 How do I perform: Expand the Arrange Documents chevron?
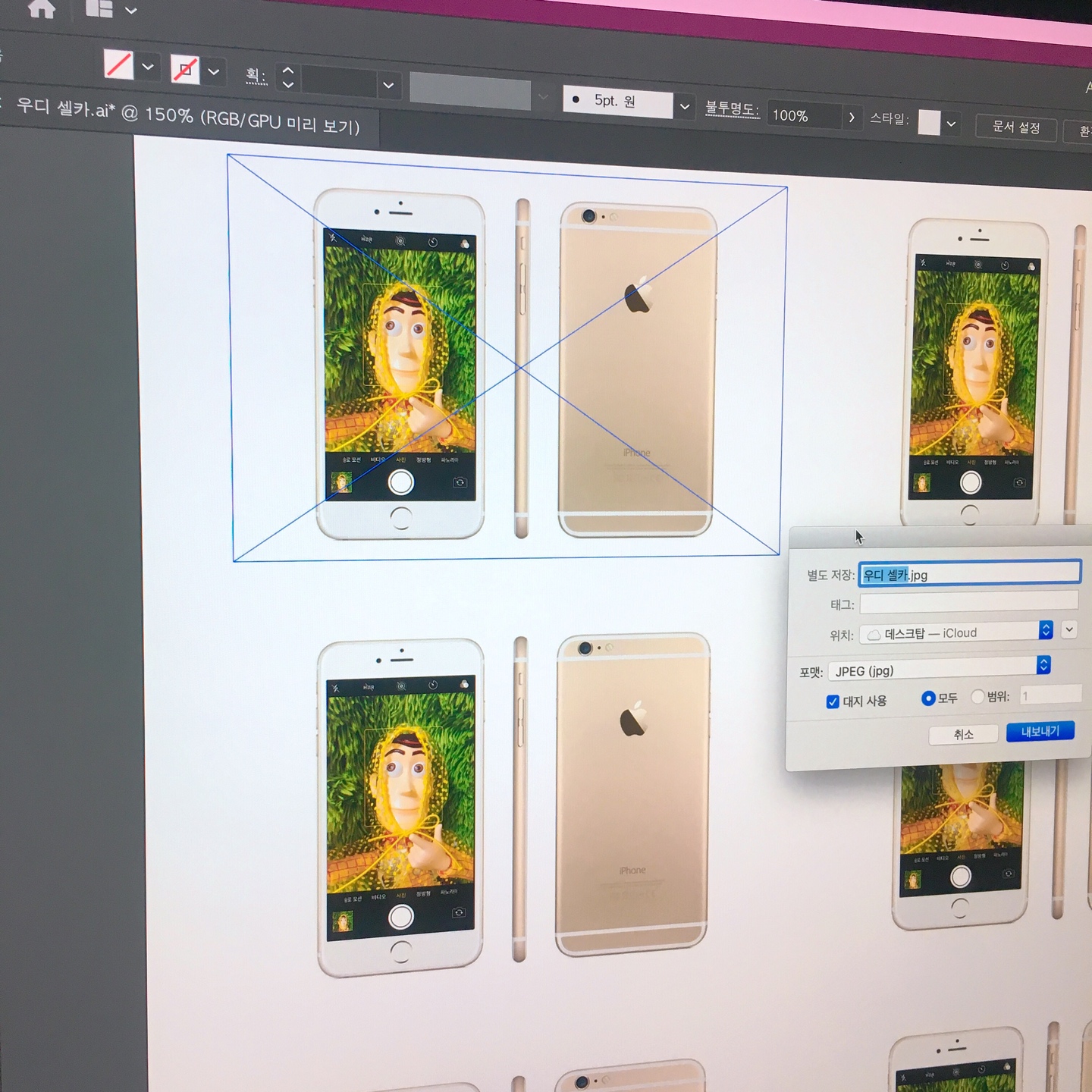coord(131,11)
